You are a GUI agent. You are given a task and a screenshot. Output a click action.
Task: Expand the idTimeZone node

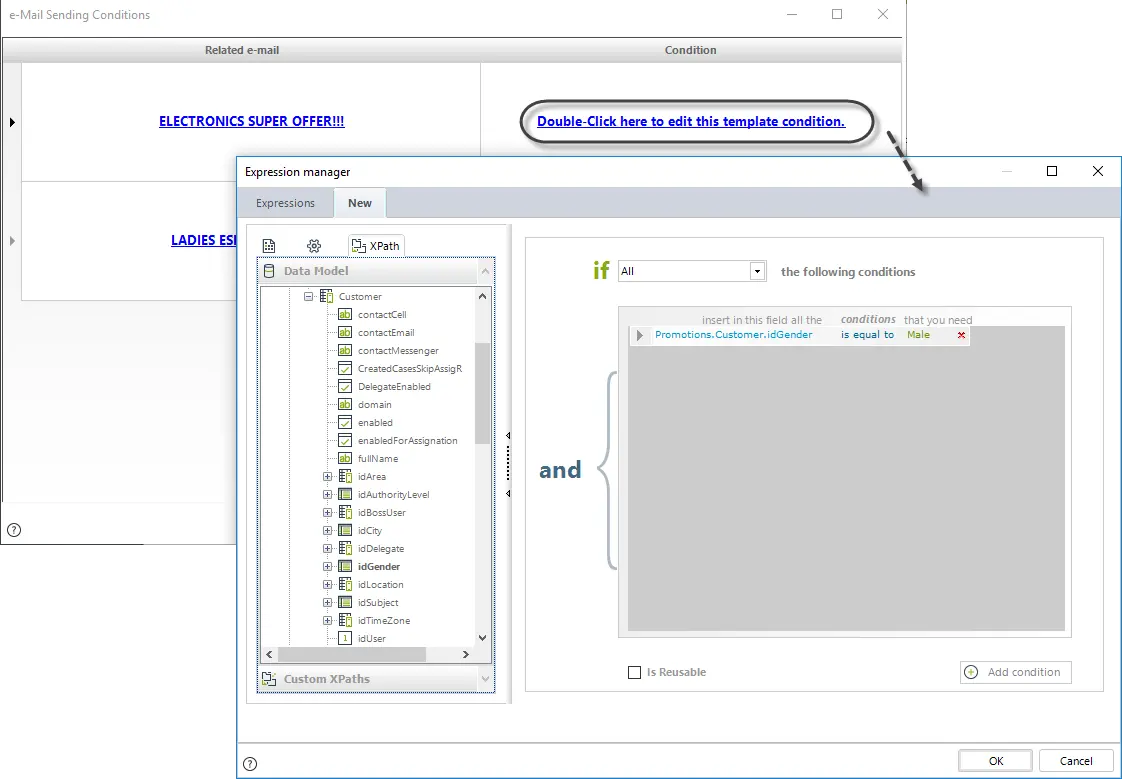[x=327, y=620]
